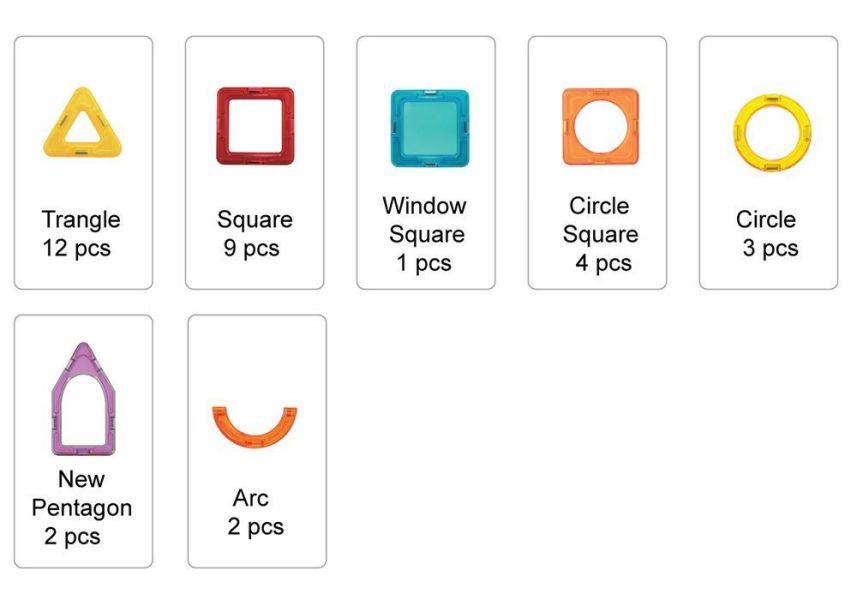
Task: Click the teal window square piece
Action: pyautogui.click(x=430, y=128)
